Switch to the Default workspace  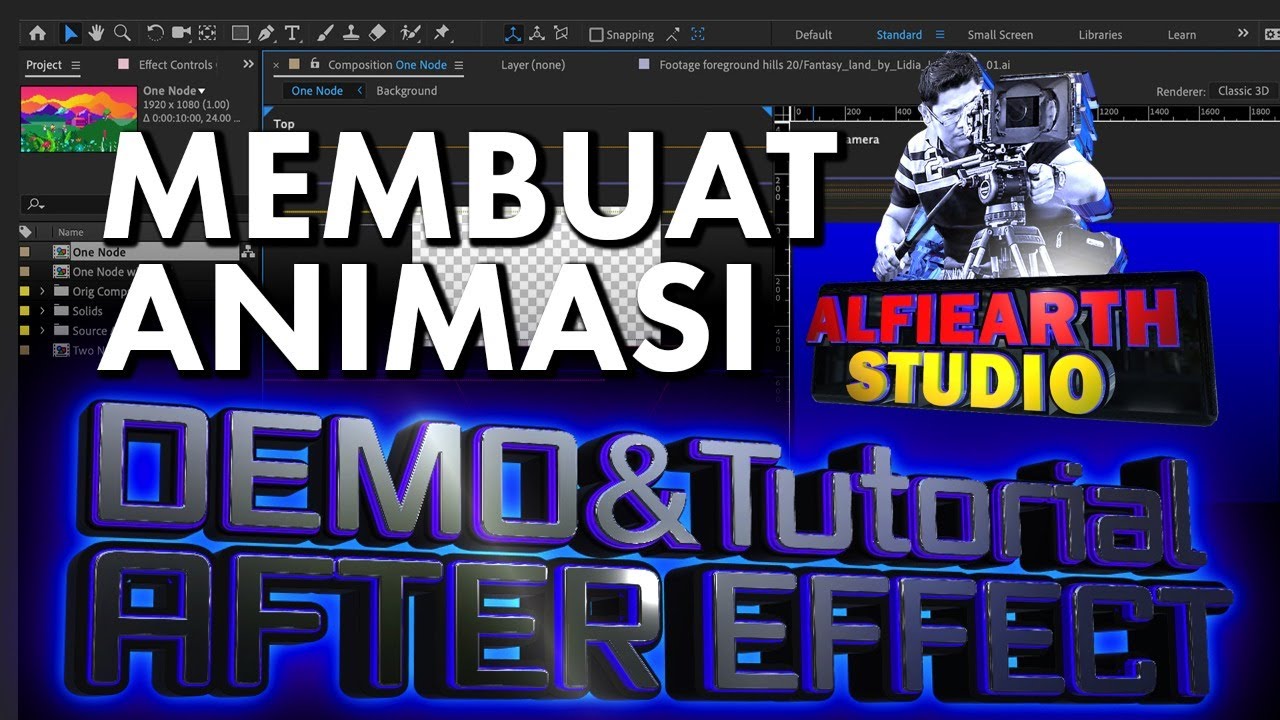(813, 35)
